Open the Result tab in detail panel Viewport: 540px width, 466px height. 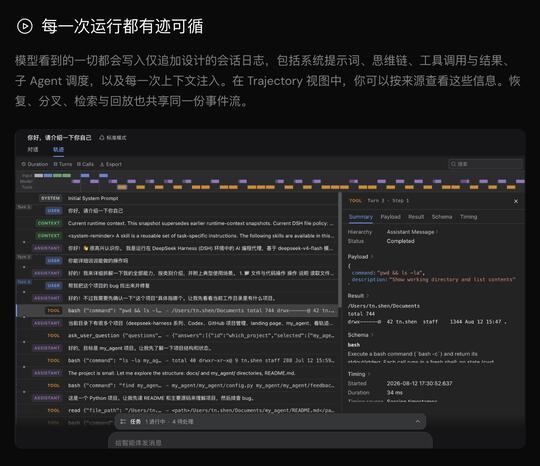point(416,217)
